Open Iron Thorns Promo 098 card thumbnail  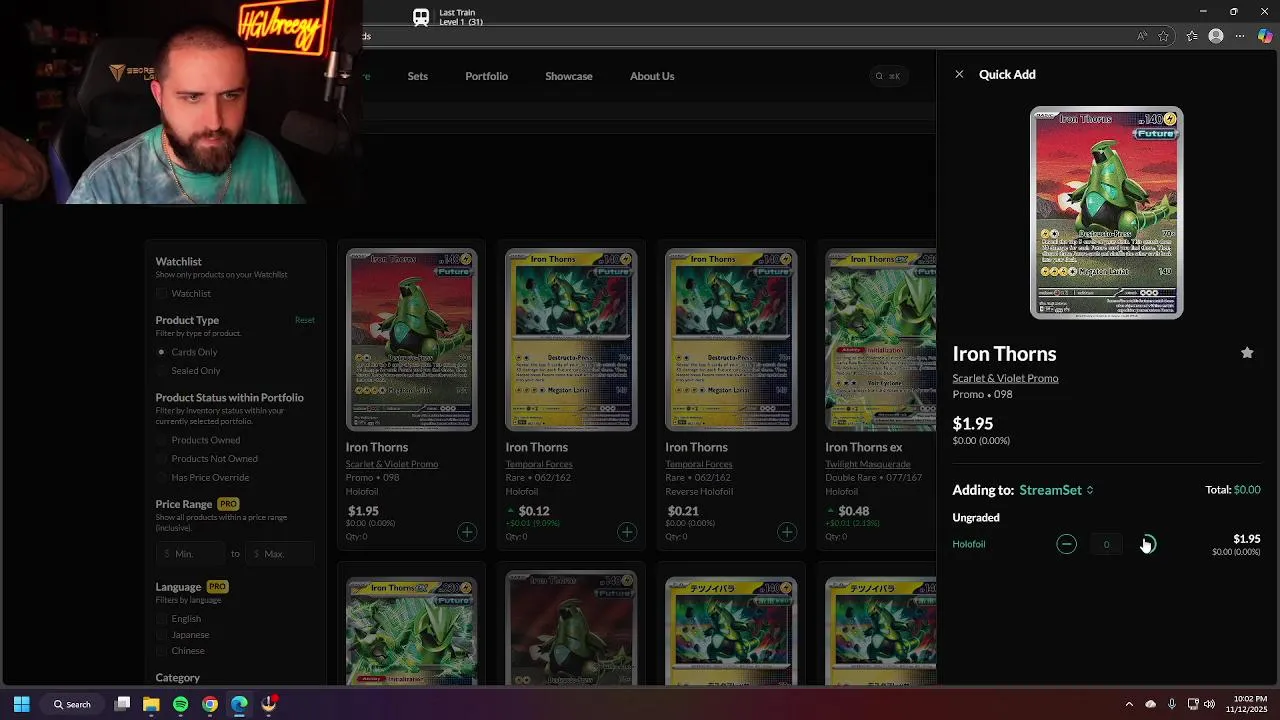tap(411, 340)
